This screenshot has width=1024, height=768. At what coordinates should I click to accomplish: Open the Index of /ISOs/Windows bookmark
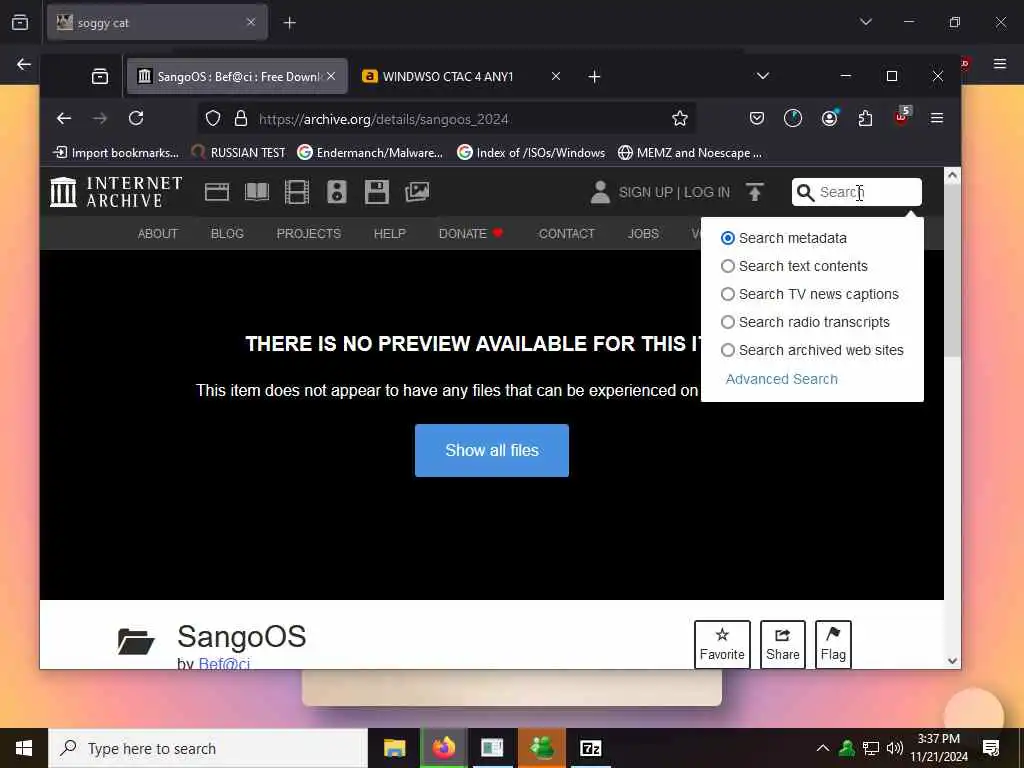click(x=531, y=153)
